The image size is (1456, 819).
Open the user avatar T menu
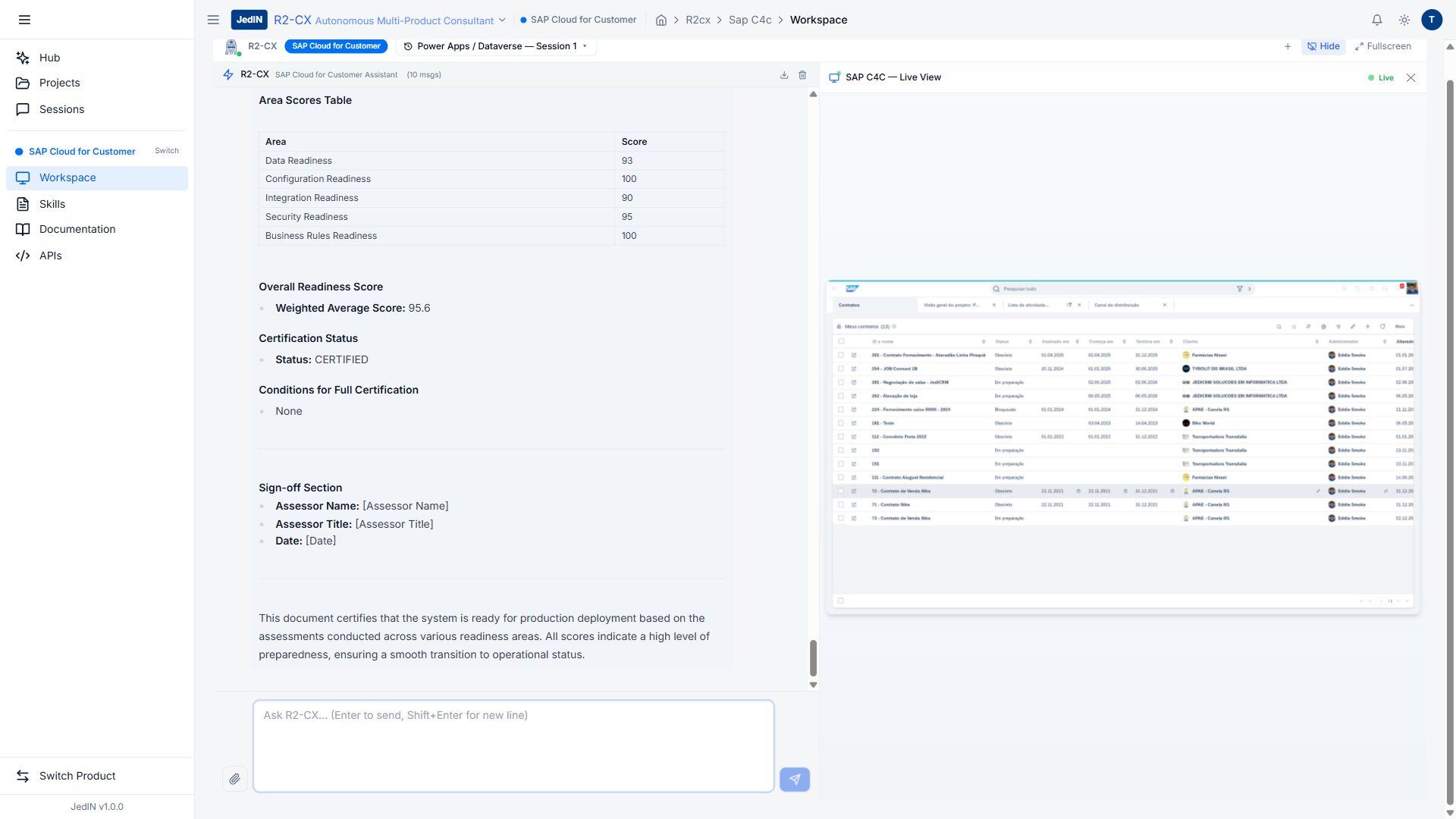[1431, 20]
